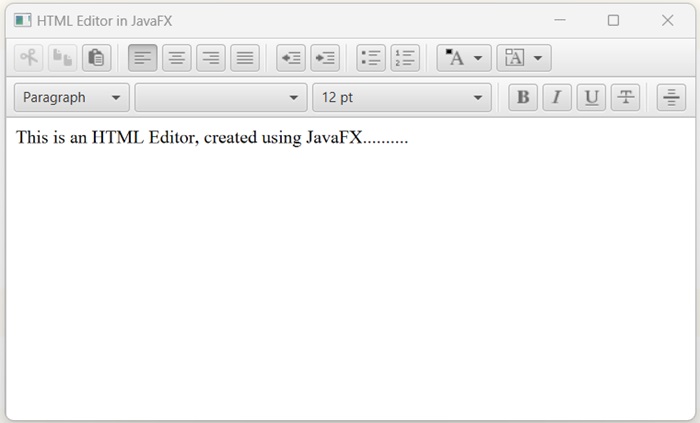Toggle Align Right
The width and height of the screenshot is (700, 423).
[x=211, y=58]
